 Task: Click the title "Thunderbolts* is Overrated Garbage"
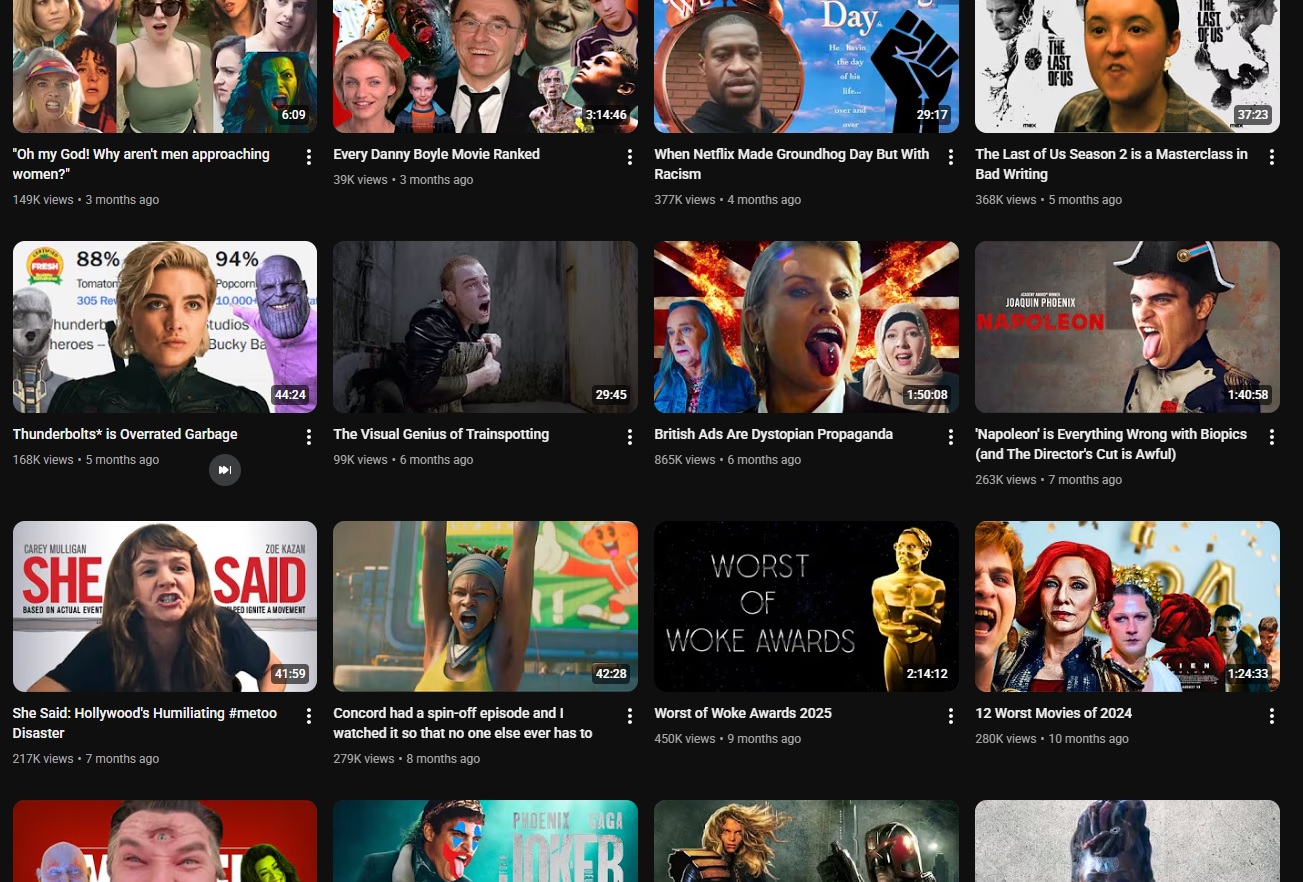point(125,434)
